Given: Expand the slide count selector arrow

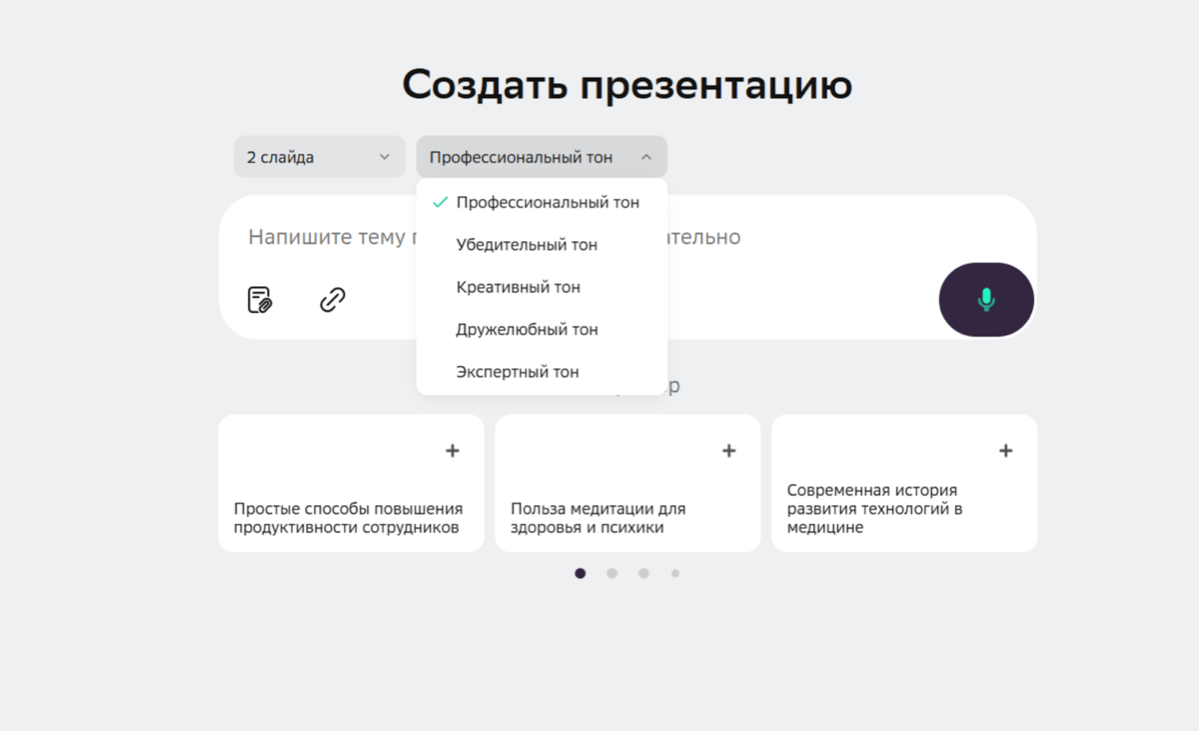Looking at the screenshot, I should [x=385, y=156].
